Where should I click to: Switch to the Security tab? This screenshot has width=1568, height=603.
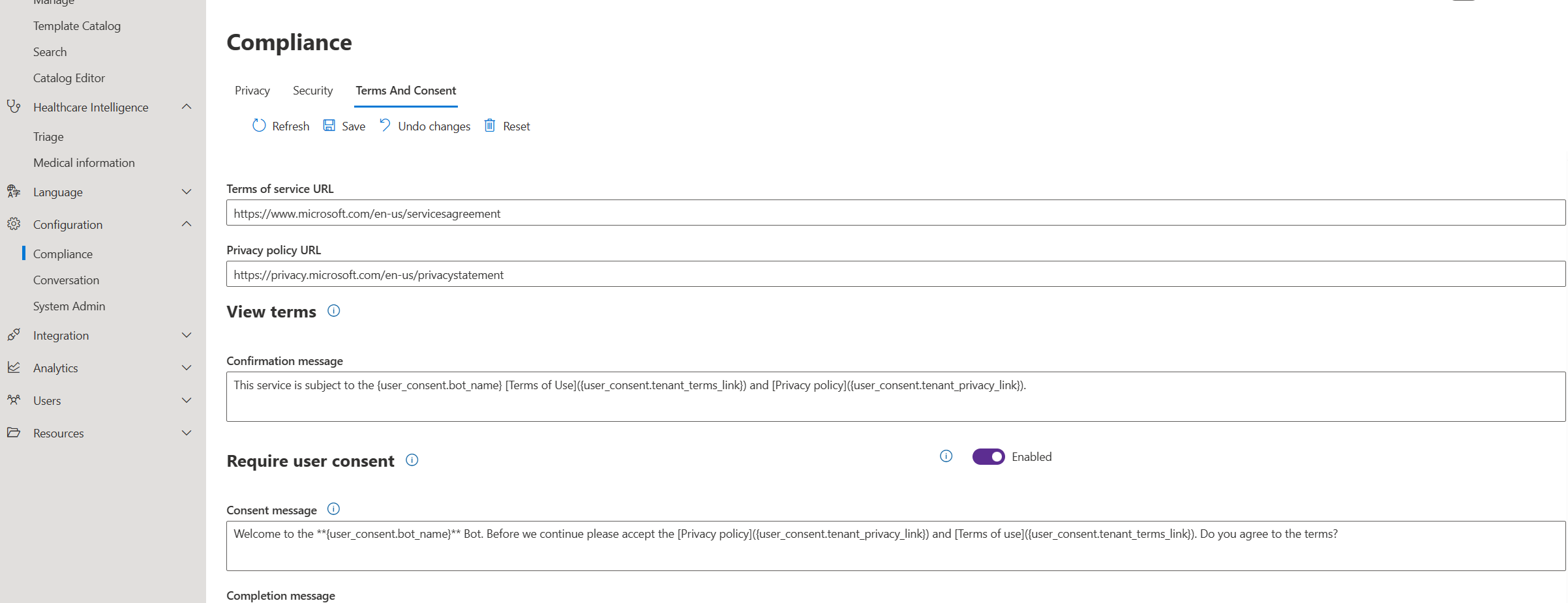tap(312, 90)
